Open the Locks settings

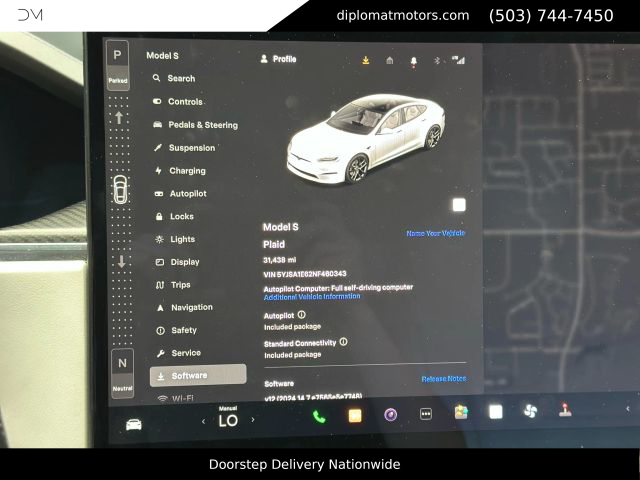(174, 216)
